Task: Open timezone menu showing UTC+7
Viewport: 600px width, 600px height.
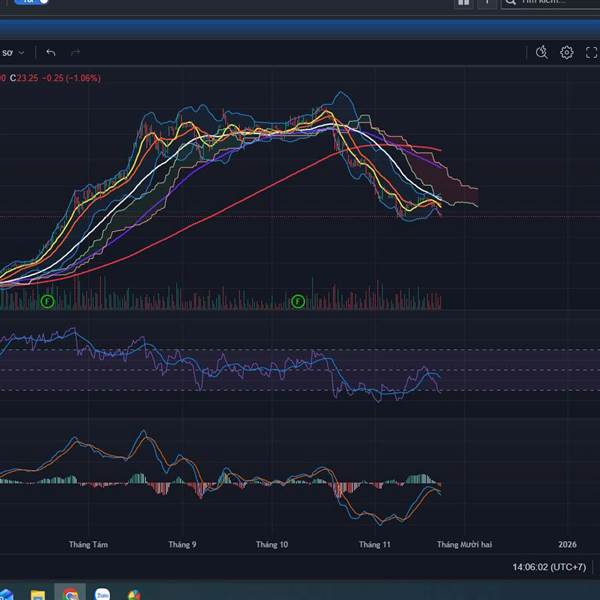Action: 548,567
